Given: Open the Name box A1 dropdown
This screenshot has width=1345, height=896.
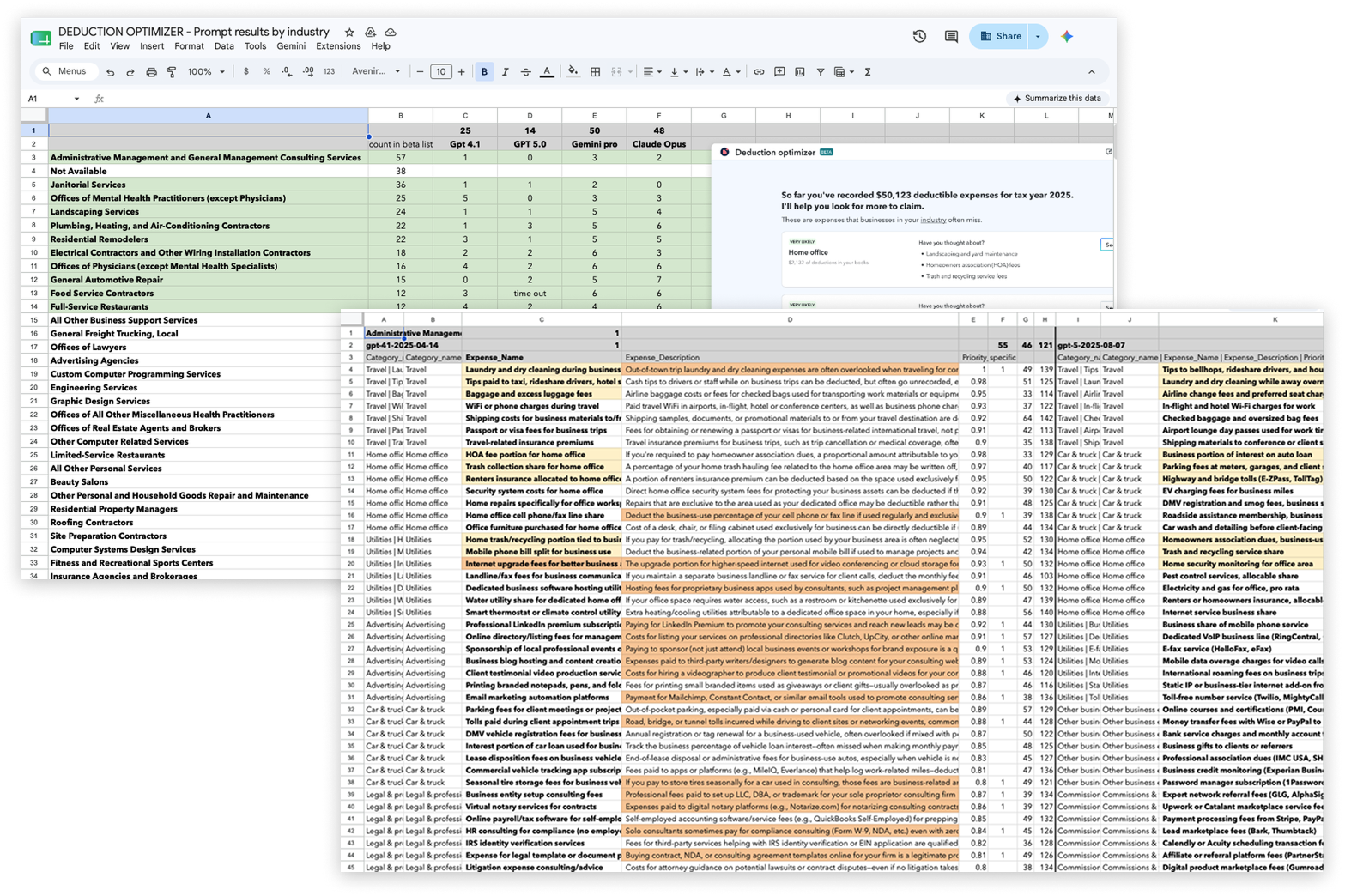Looking at the screenshot, I should click(x=76, y=99).
